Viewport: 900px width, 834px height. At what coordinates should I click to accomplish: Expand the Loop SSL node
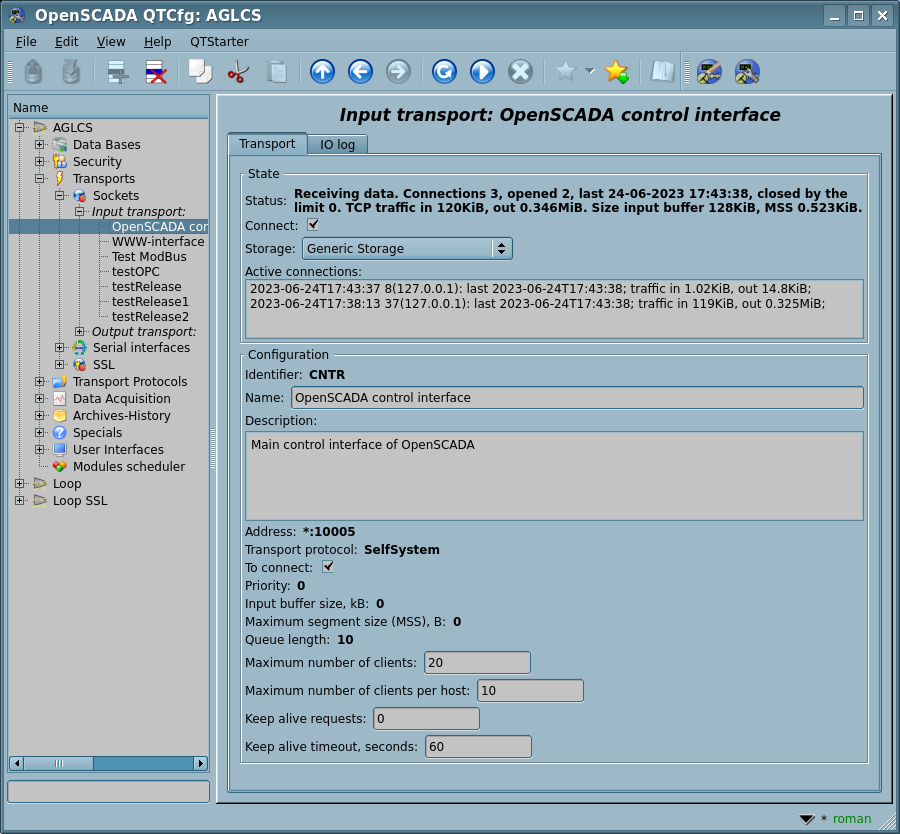(20, 501)
